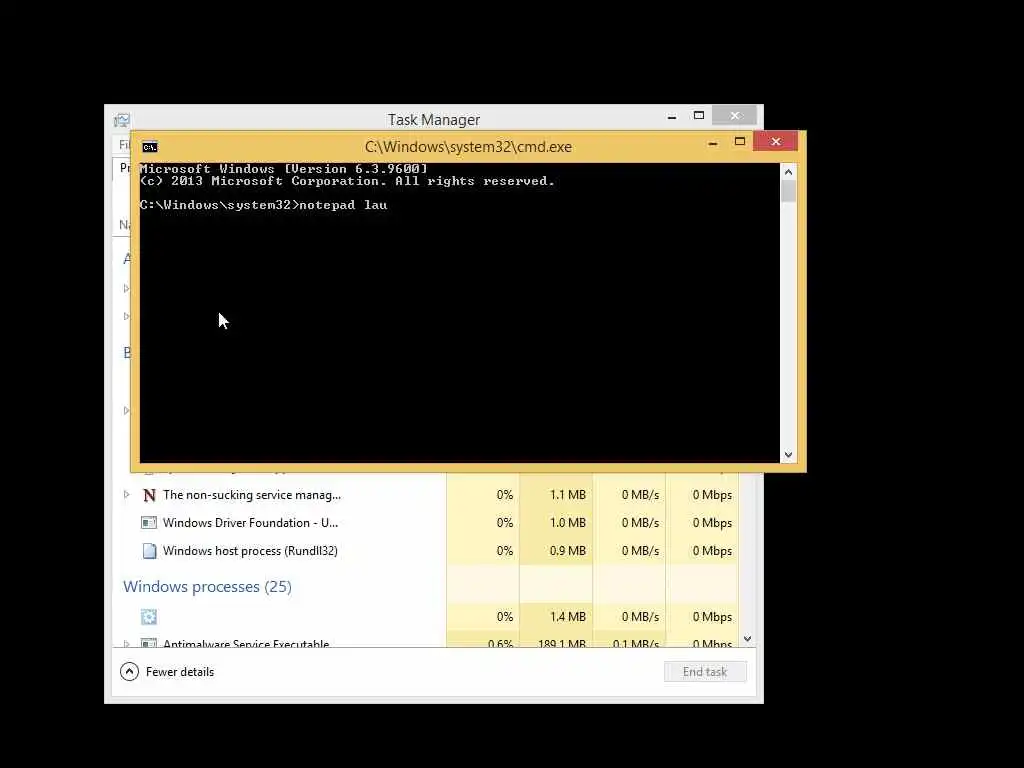This screenshot has width=1024, height=768.
Task: Click the End task button
Action: coord(705,671)
